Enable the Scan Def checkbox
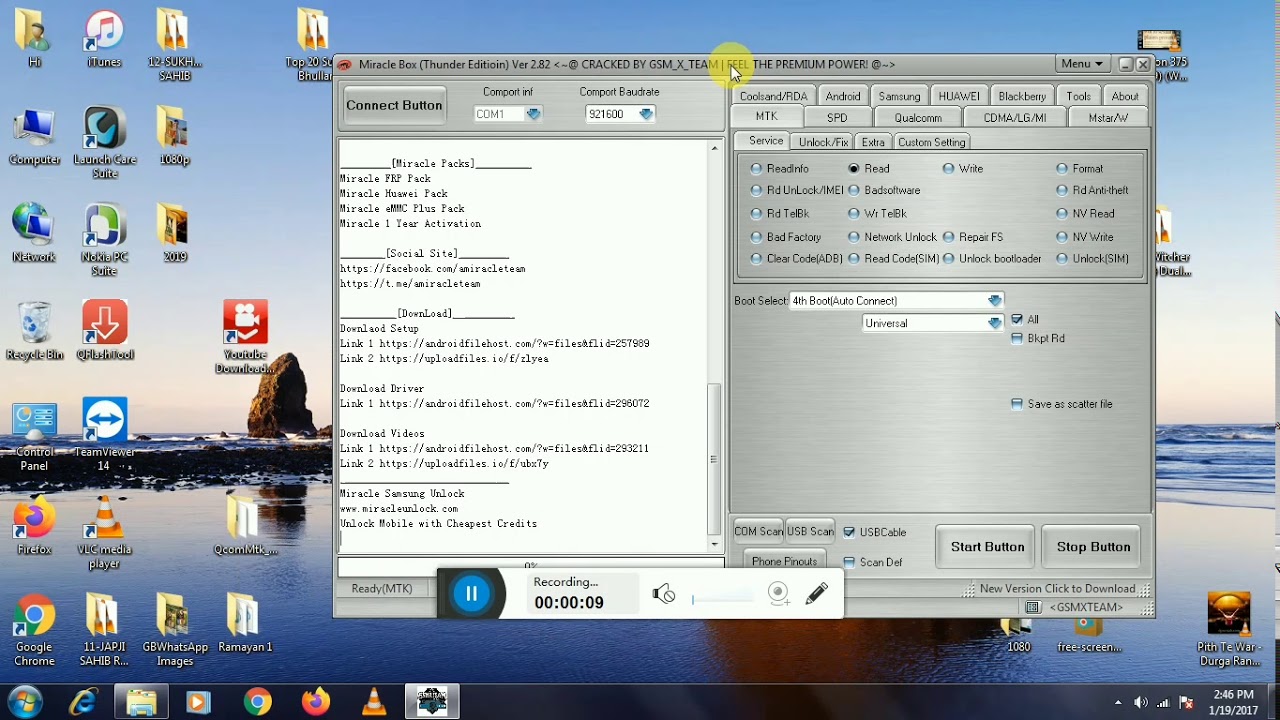Image resolution: width=1280 pixels, height=720 pixels. 849,562
